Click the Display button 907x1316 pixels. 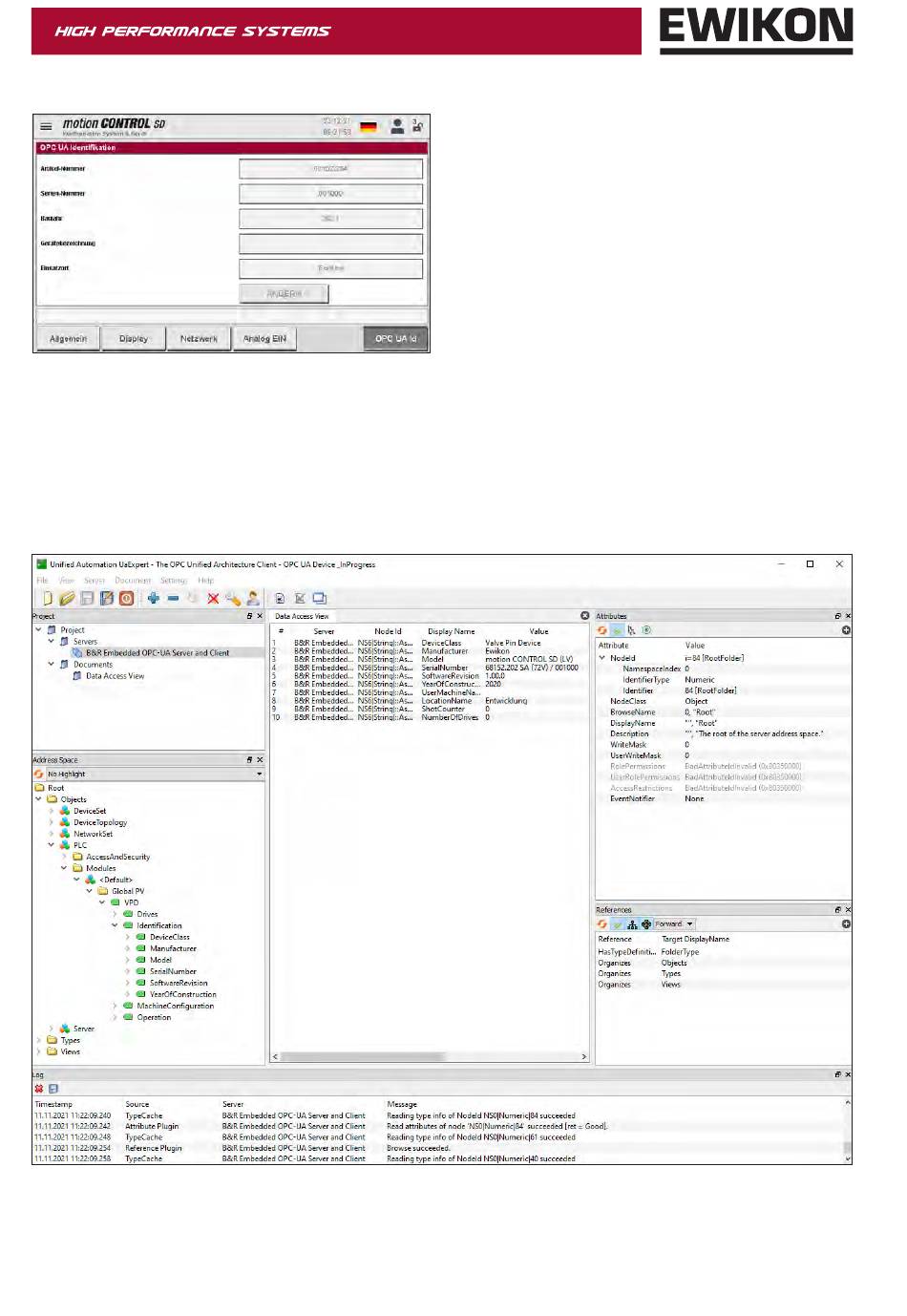134,339
